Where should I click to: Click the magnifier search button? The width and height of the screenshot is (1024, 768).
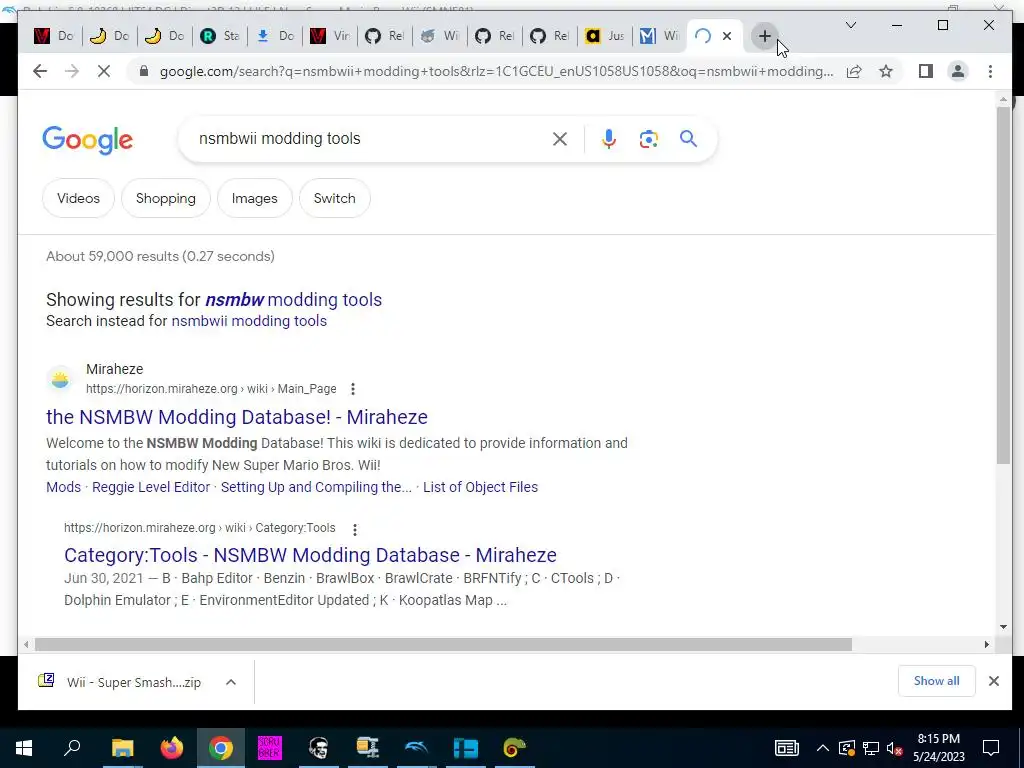pos(688,138)
